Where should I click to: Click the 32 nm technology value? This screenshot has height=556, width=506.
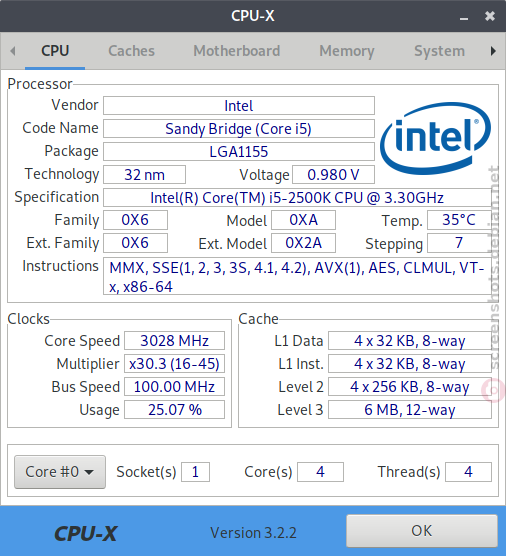coord(144,174)
